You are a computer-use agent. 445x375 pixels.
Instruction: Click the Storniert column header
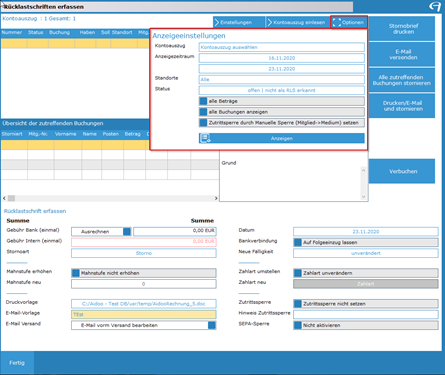(12, 134)
